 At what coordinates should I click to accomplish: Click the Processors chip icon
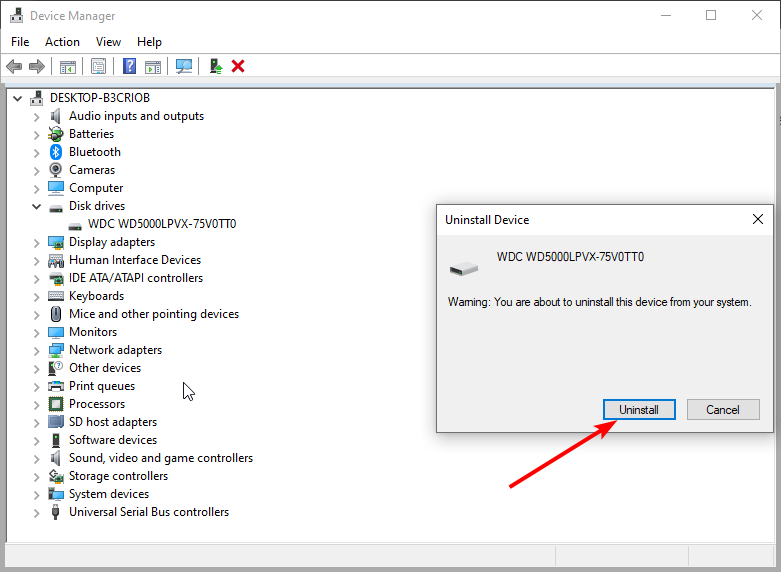(x=56, y=404)
